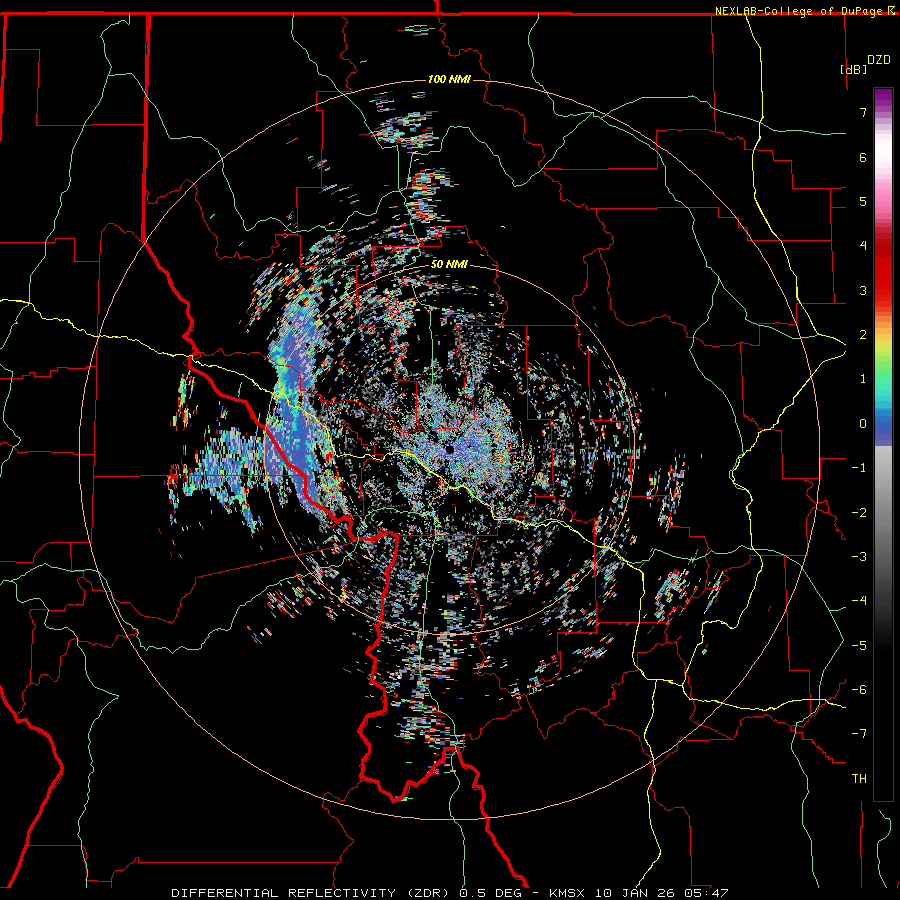The image size is (900, 900).
Task: Click DIFFERENTIAL REFLECTIVITY (ZDR) caption text
Action: tap(312, 893)
